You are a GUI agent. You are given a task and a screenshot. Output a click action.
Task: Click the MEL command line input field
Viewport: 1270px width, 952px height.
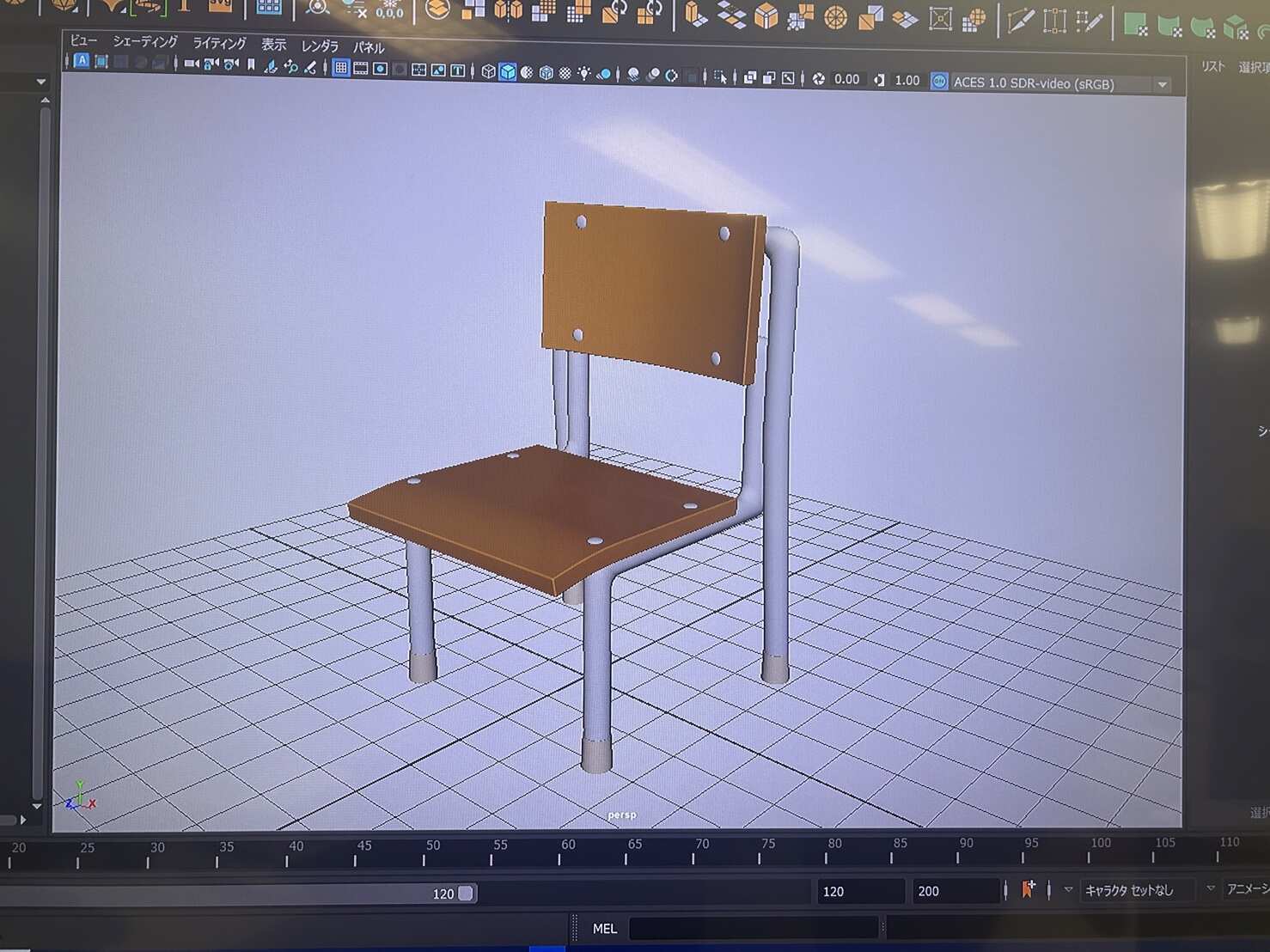754,929
